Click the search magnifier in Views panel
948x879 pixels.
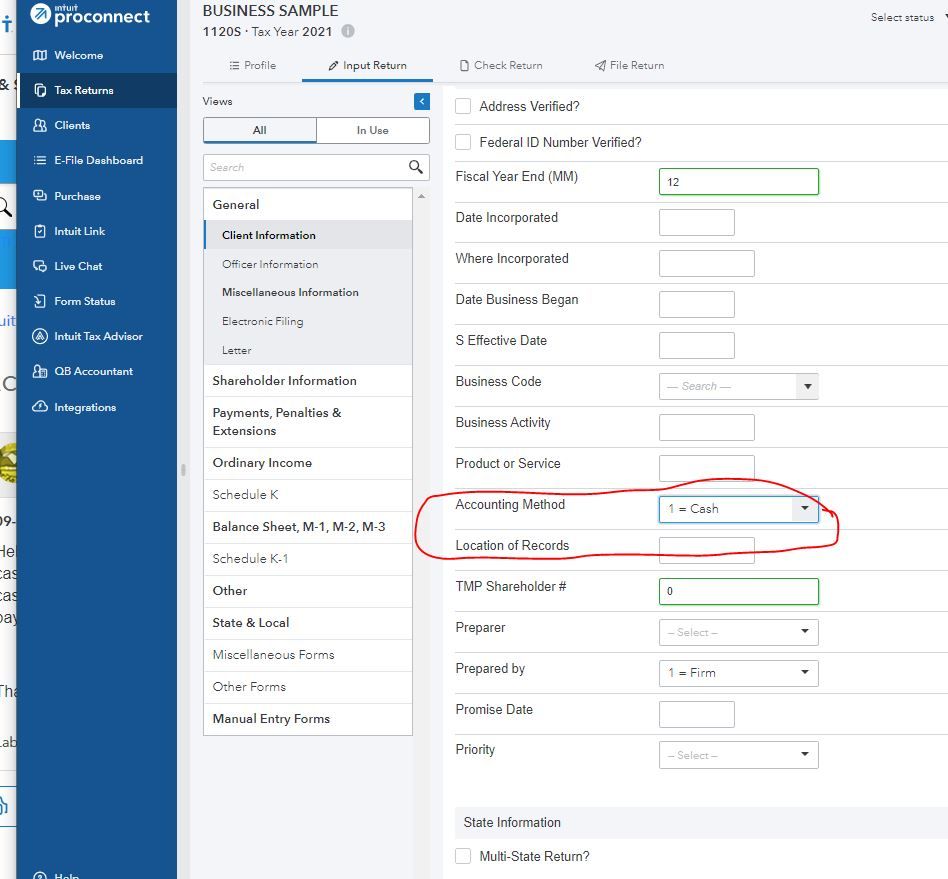(x=416, y=167)
